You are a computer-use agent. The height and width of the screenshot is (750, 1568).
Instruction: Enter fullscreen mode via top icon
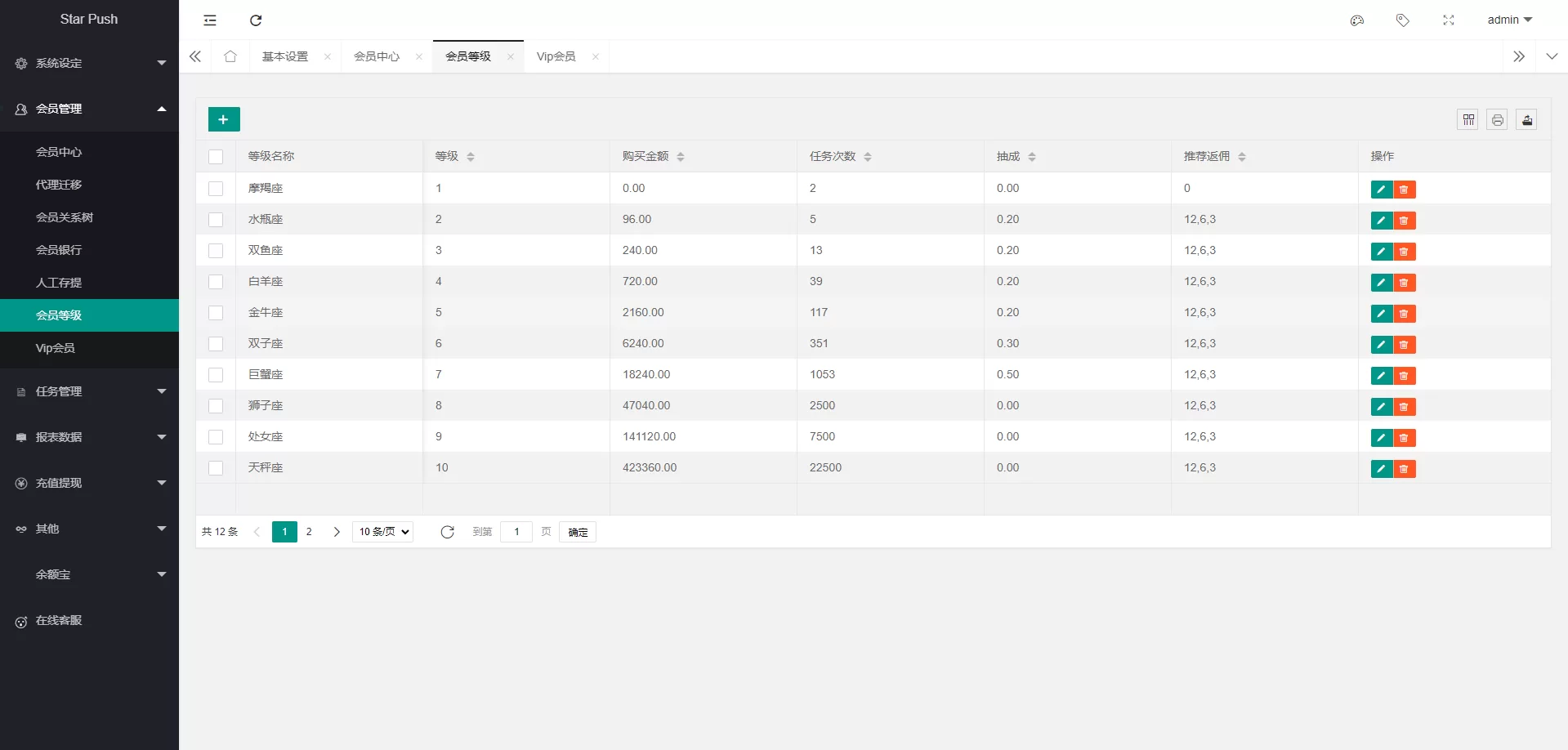pyautogui.click(x=1448, y=20)
